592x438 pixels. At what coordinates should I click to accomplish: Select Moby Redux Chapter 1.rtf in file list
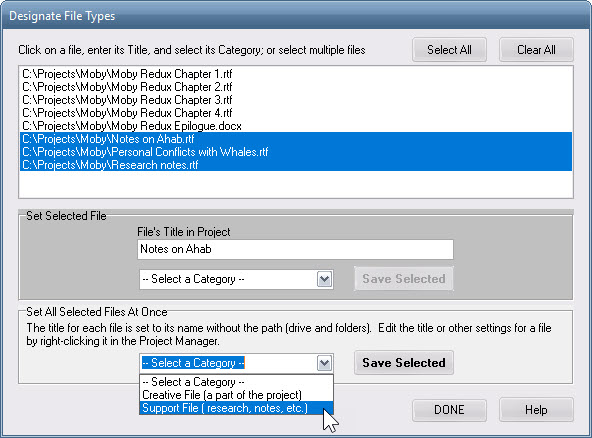tap(296, 74)
